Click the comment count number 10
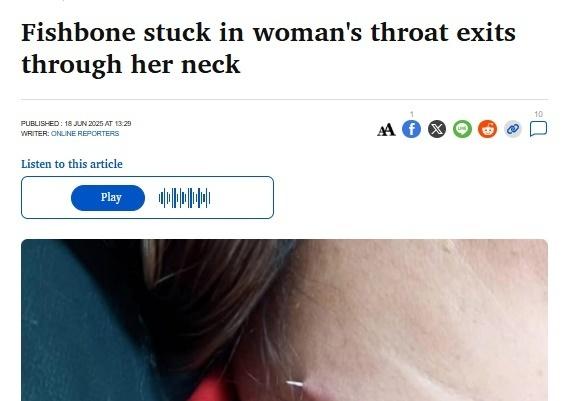 [538, 114]
